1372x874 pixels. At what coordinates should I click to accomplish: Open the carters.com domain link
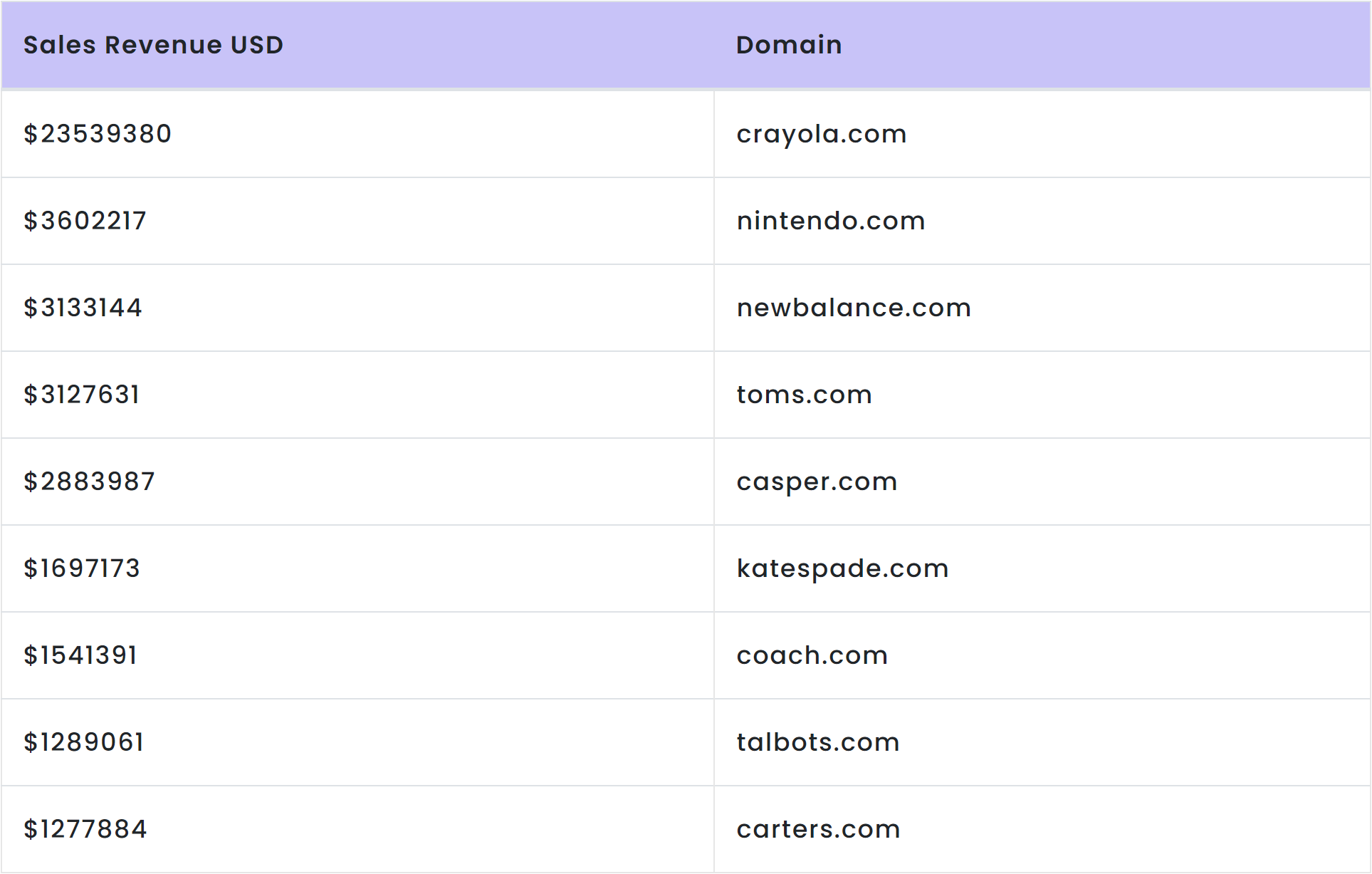(x=819, y=829)
